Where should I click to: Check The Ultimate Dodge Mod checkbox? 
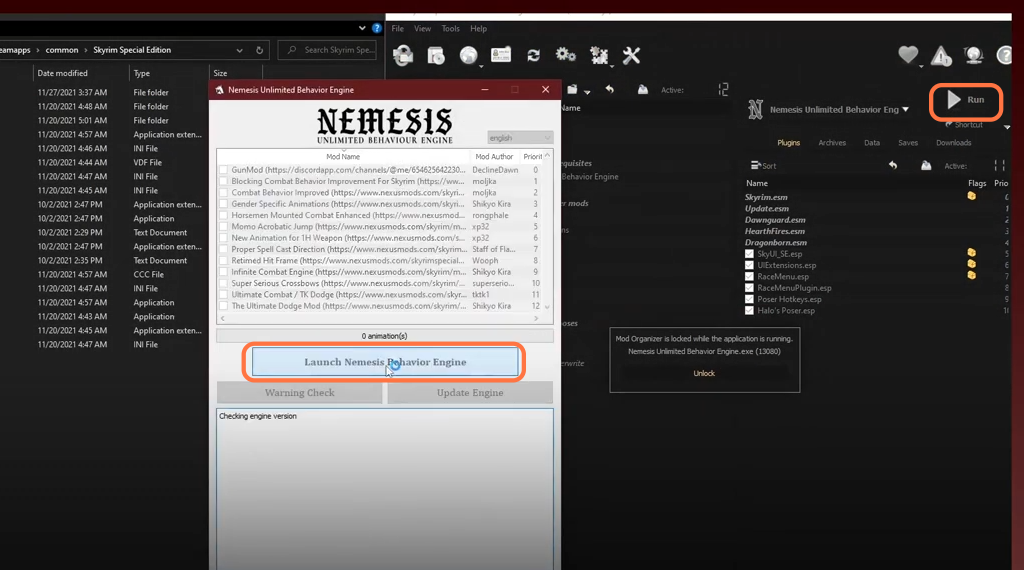pyautogui.click(x=223, y=306)
